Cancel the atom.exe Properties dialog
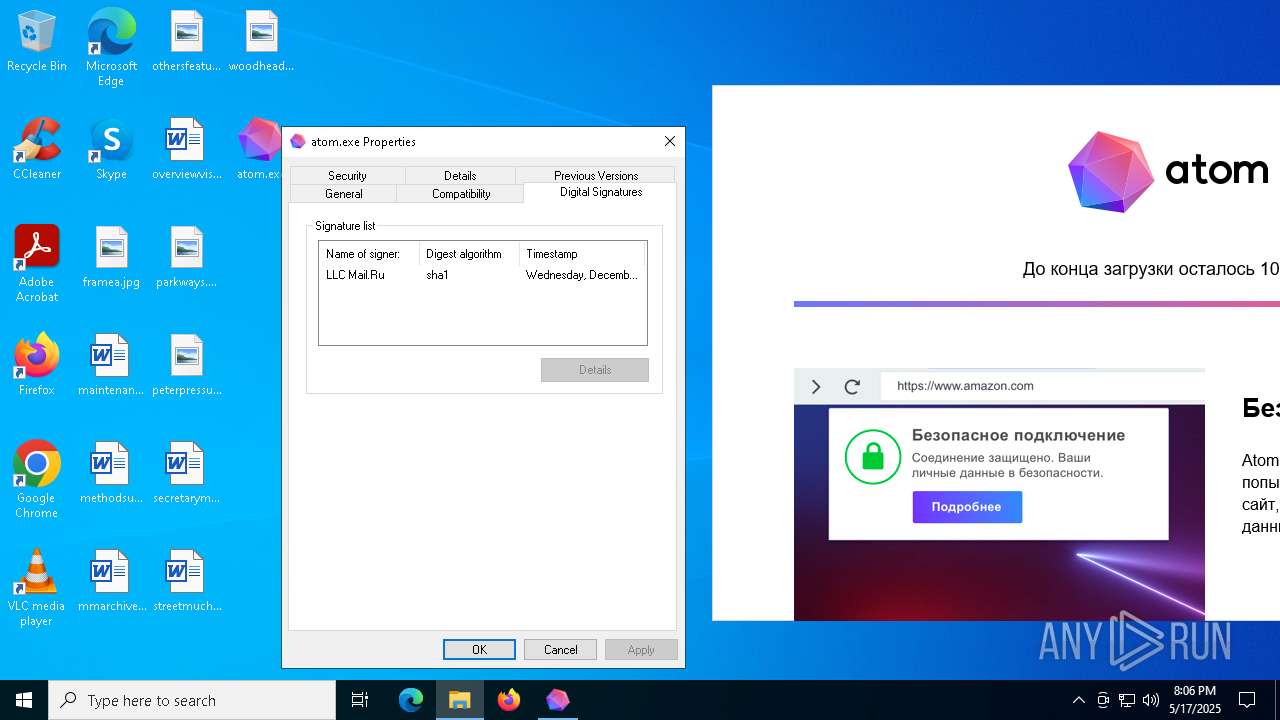This screenshot has height=720, width=1280. [x=560, y=650]
